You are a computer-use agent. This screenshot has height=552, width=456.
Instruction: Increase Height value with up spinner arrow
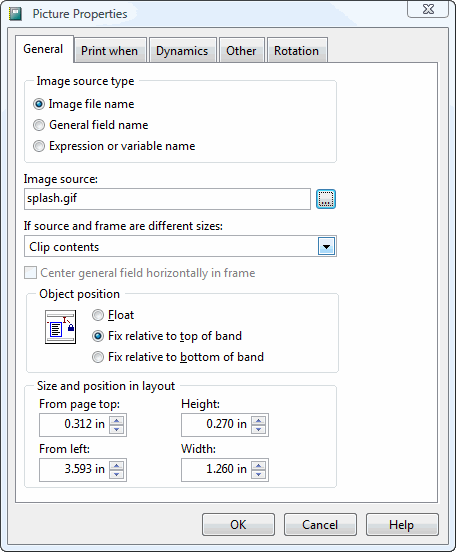coord(259,420)
